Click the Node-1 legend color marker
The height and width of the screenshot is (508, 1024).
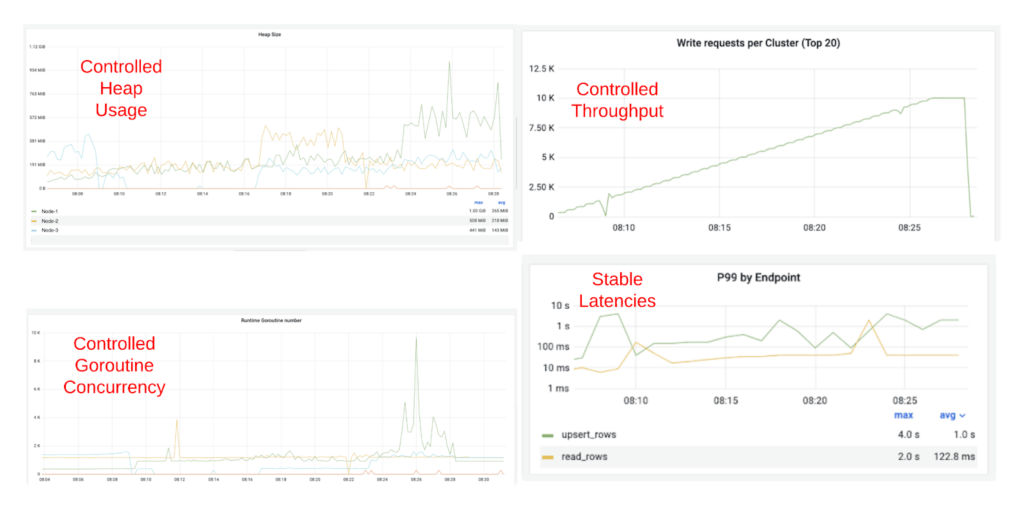(33, 211)
